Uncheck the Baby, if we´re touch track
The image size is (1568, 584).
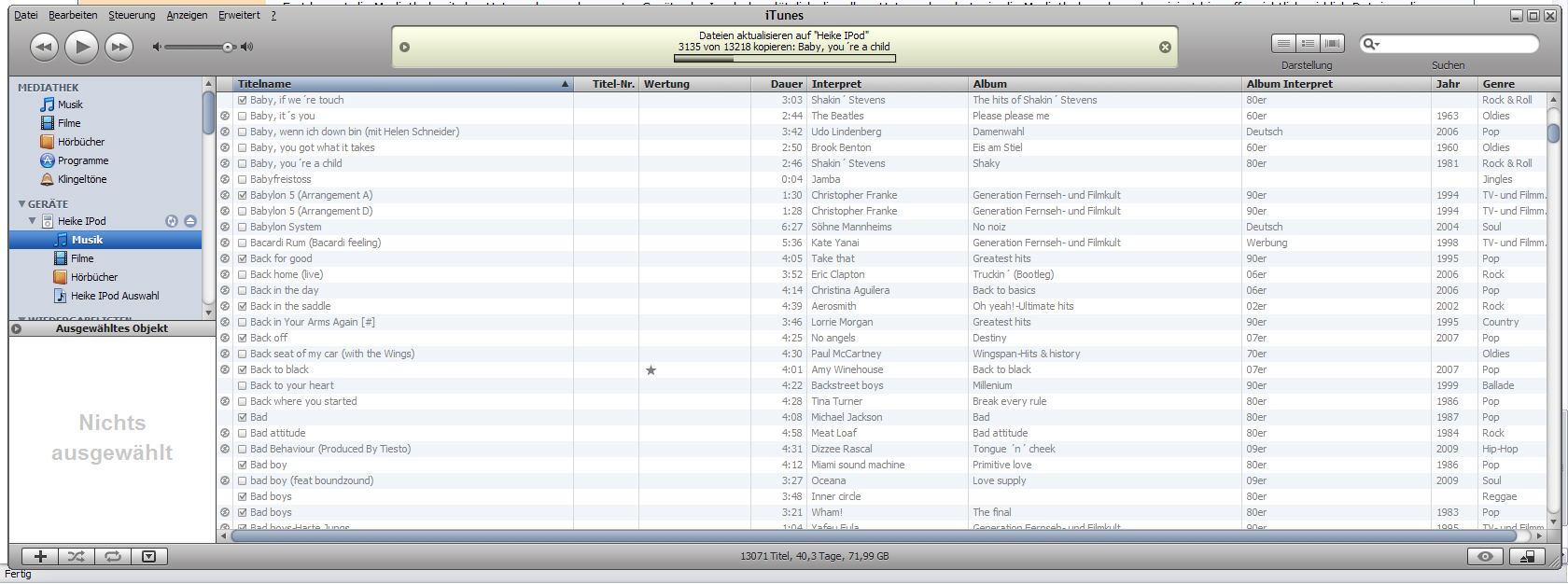pos(243,100)
